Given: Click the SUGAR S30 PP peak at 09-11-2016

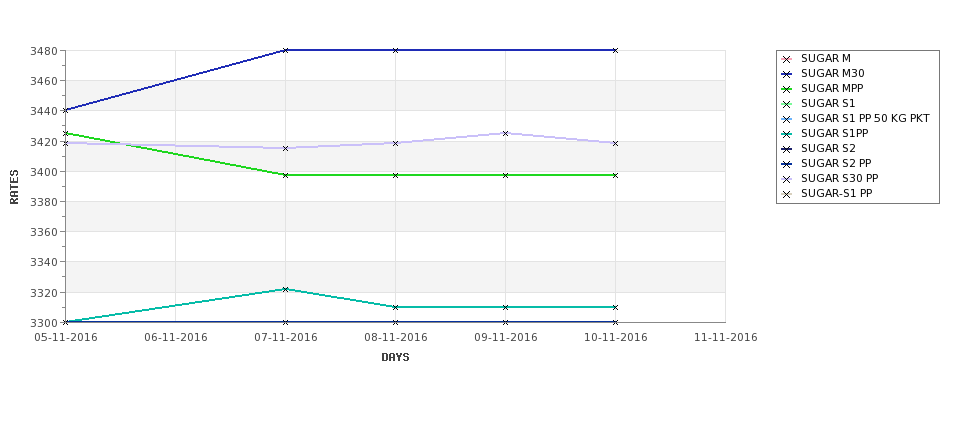Looking at the screenshot, I should [x=505, y=133].
